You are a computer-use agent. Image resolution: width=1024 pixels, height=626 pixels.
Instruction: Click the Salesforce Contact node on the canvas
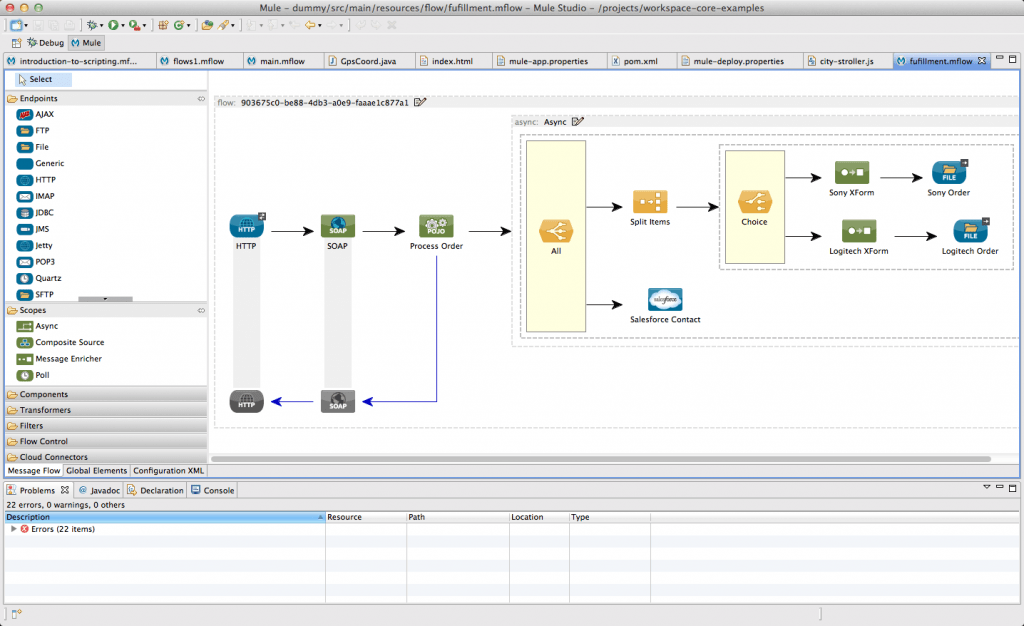(663, 297)
